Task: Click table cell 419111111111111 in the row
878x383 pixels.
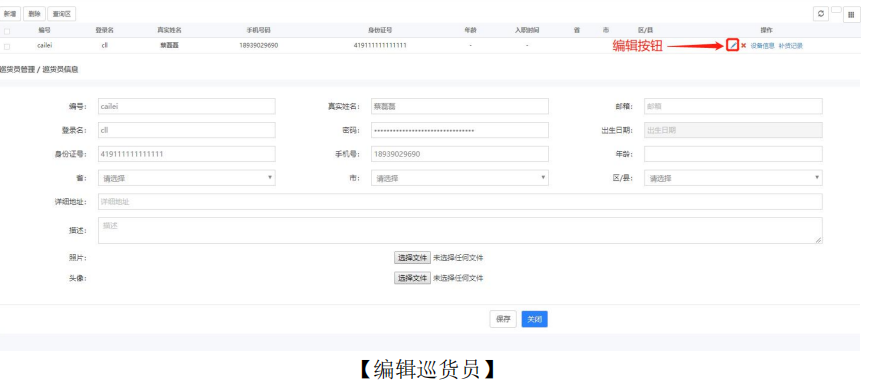Action: (380, 46)
